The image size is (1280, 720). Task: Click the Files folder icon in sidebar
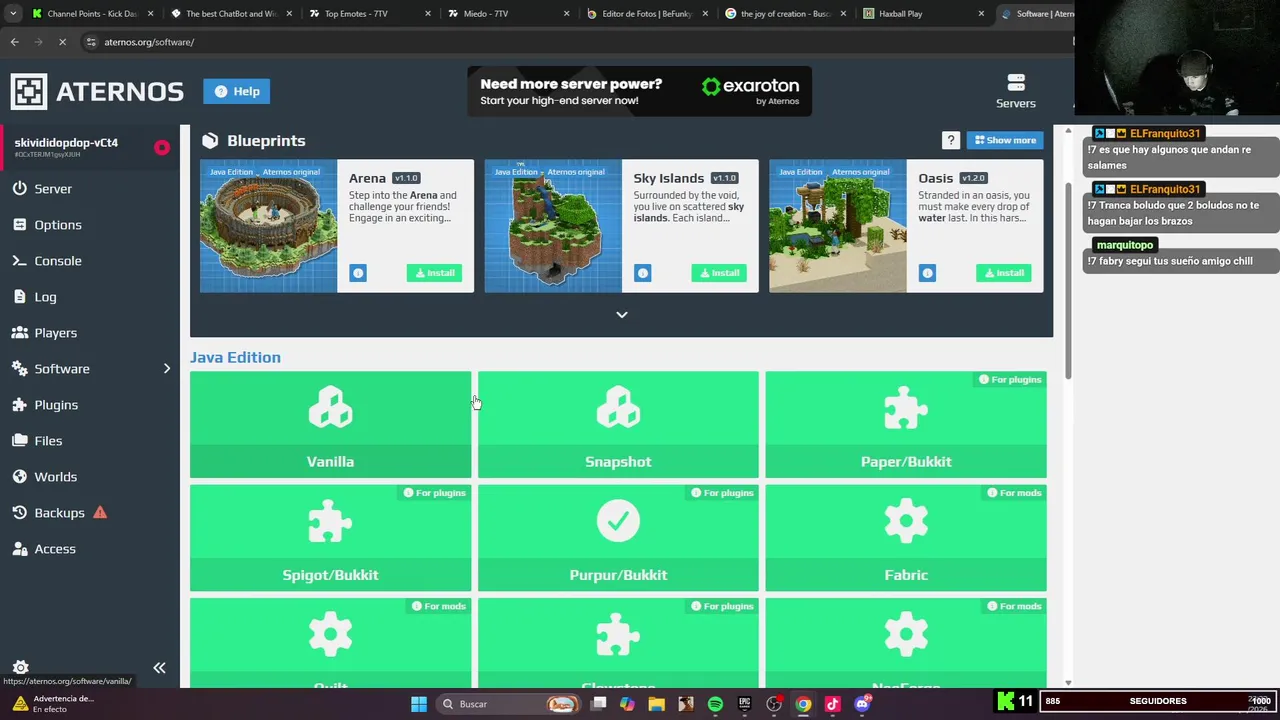[20, 441]
